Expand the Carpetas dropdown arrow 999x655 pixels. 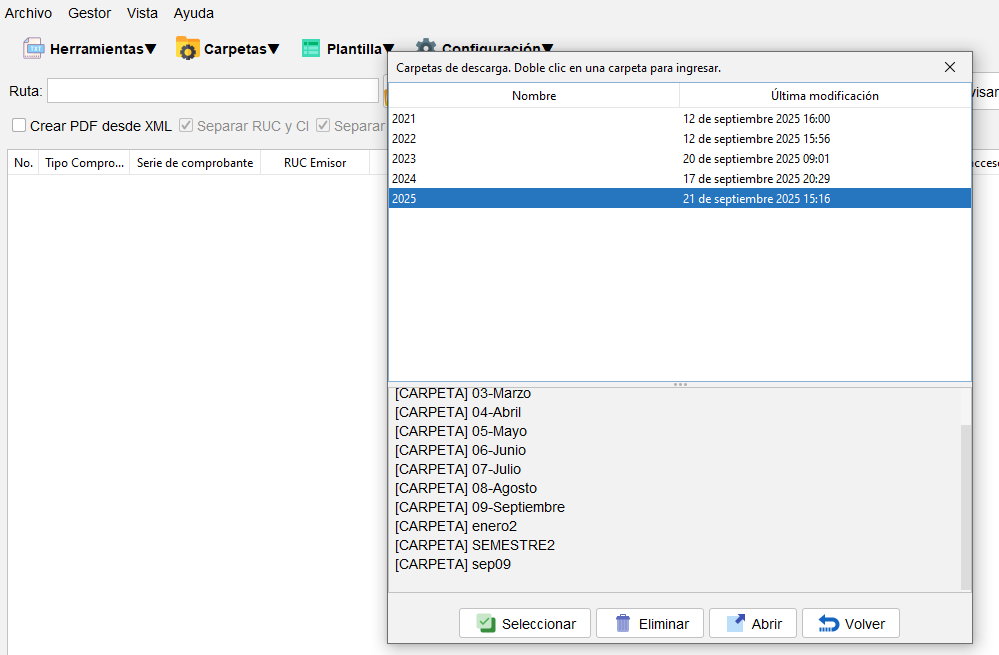[x=273, y=49]
